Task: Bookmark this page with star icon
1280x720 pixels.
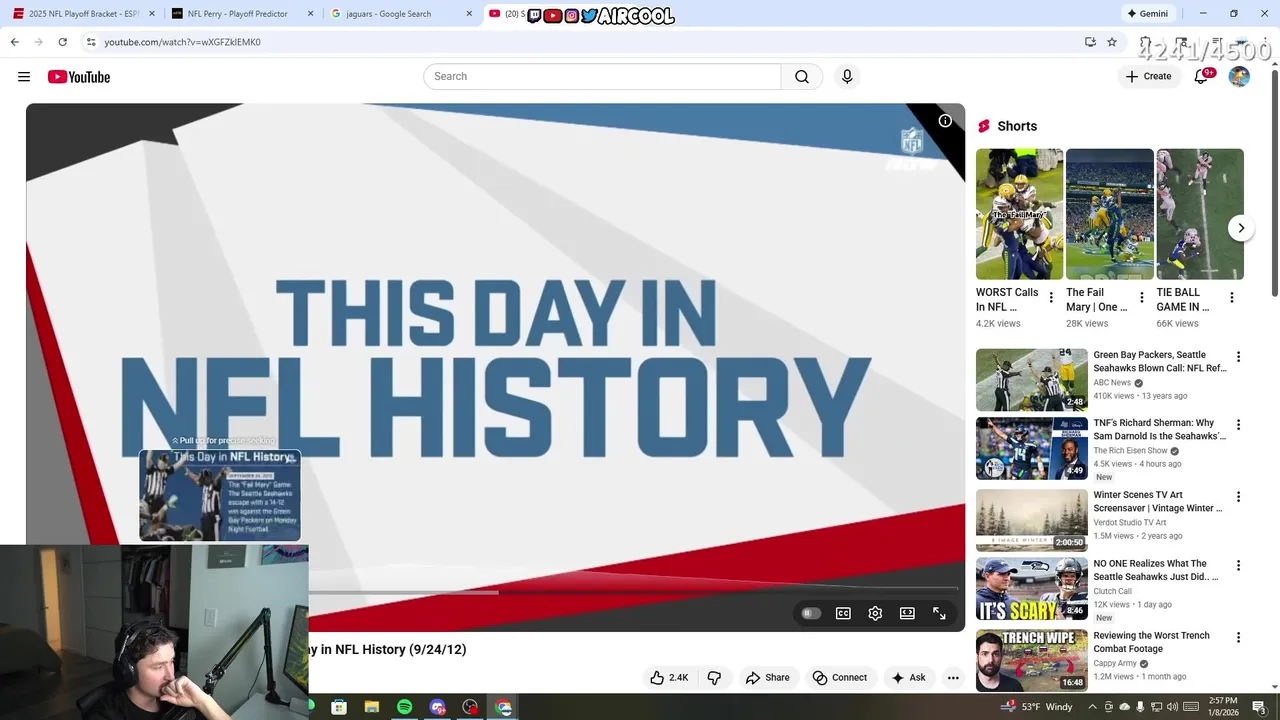Action: tap(1112, 42)
